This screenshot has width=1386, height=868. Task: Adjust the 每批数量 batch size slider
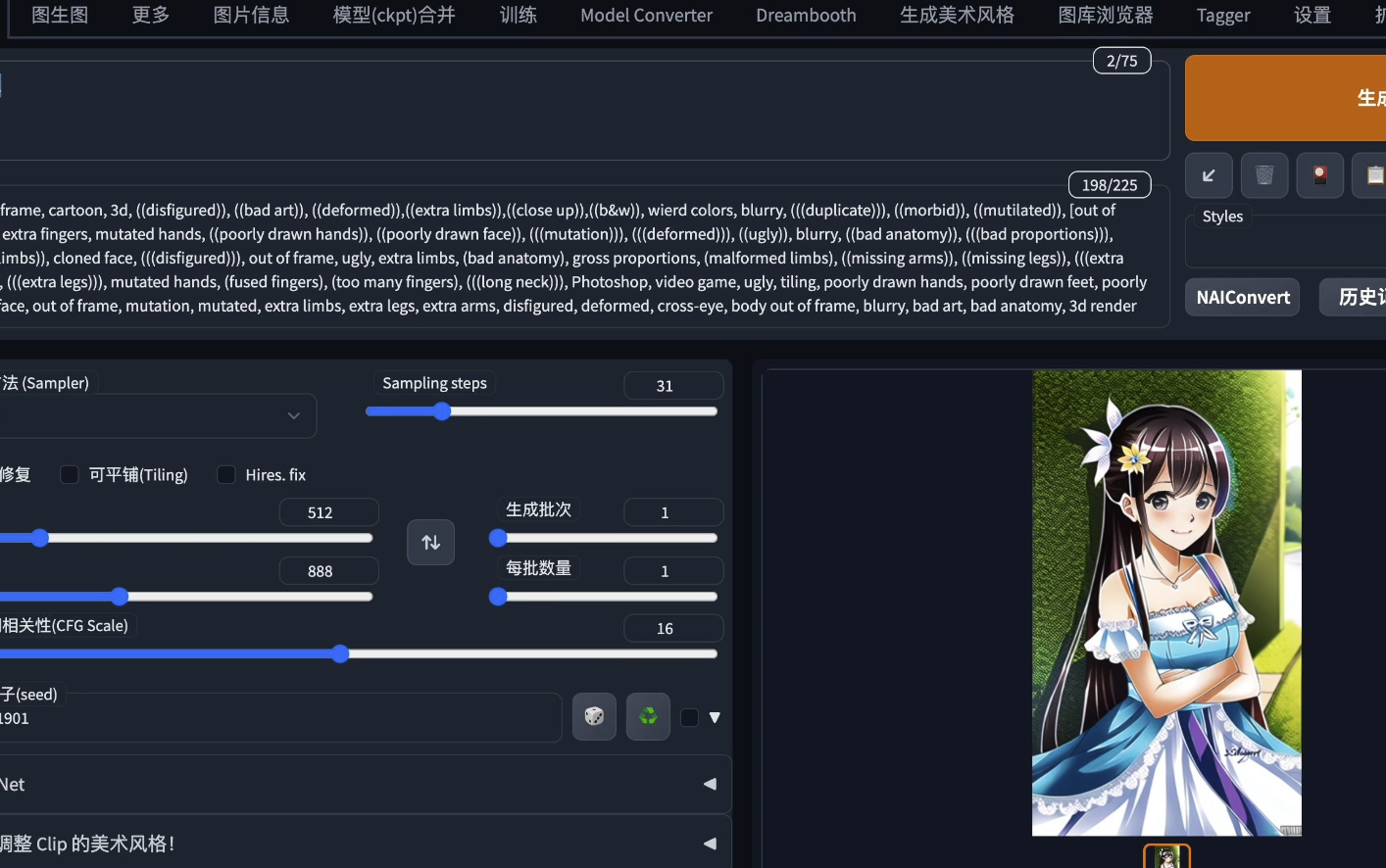pos(603,597)
